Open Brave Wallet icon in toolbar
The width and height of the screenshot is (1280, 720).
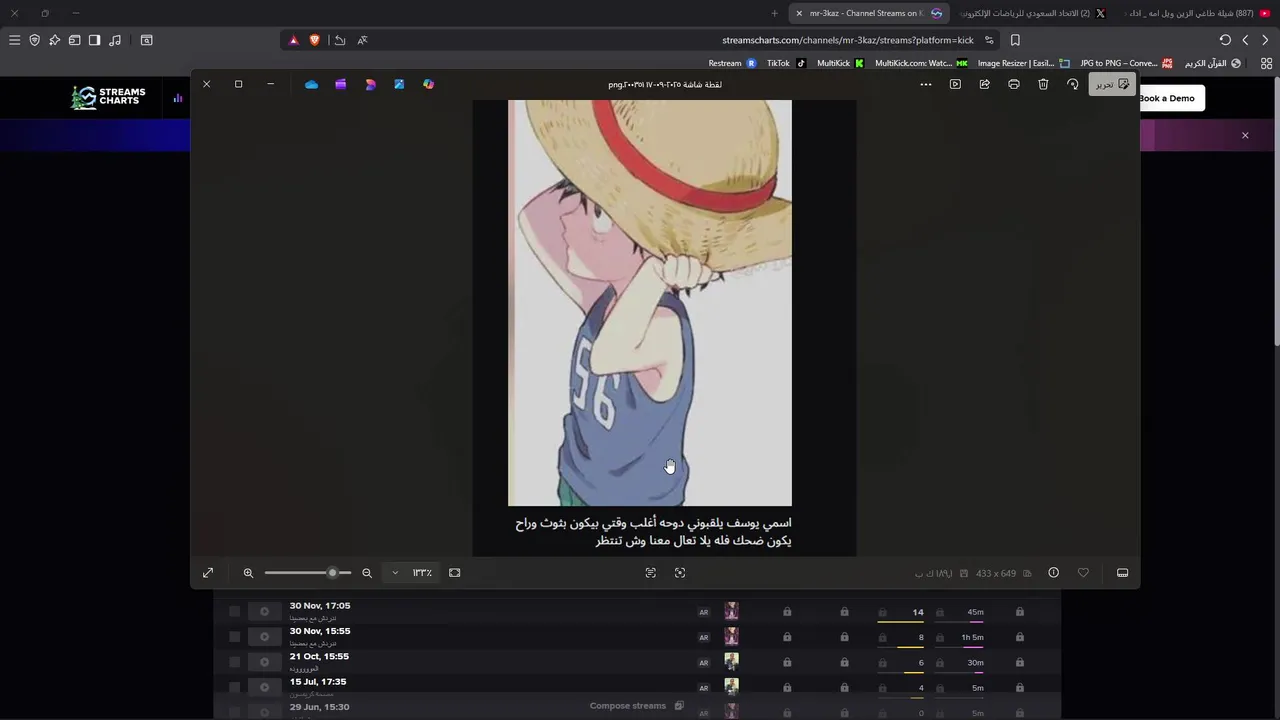[74, 40]
